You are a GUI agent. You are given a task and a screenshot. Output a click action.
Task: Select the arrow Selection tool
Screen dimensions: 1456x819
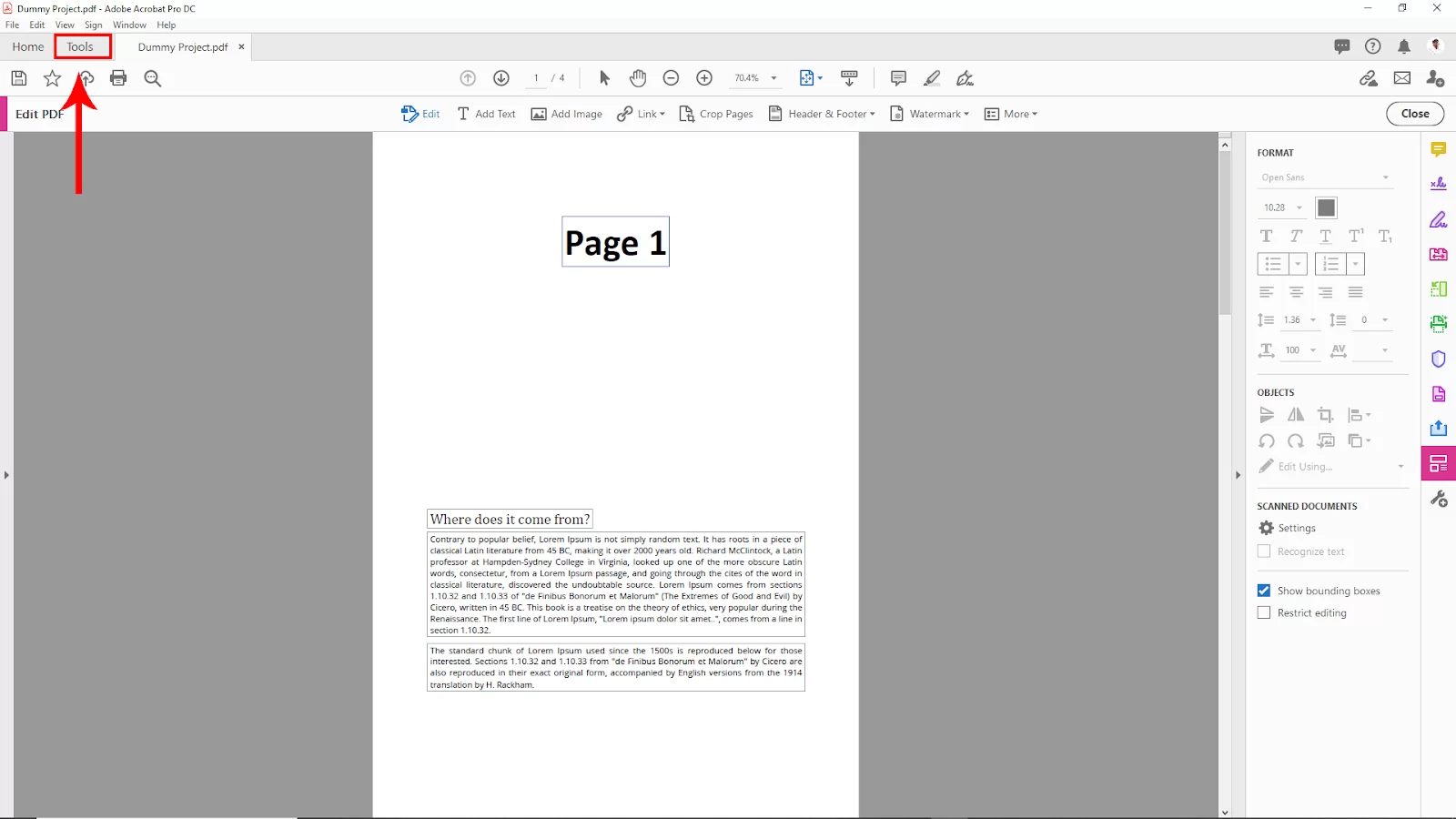(604, 78)
